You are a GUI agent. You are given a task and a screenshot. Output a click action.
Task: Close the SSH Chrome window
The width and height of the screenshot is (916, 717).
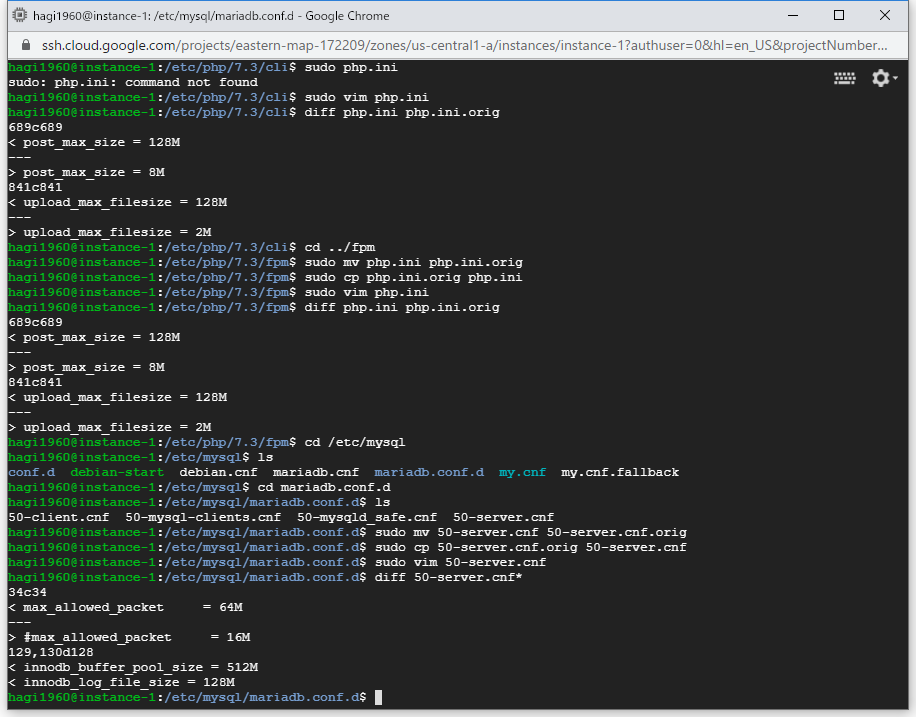coord(884,16)
